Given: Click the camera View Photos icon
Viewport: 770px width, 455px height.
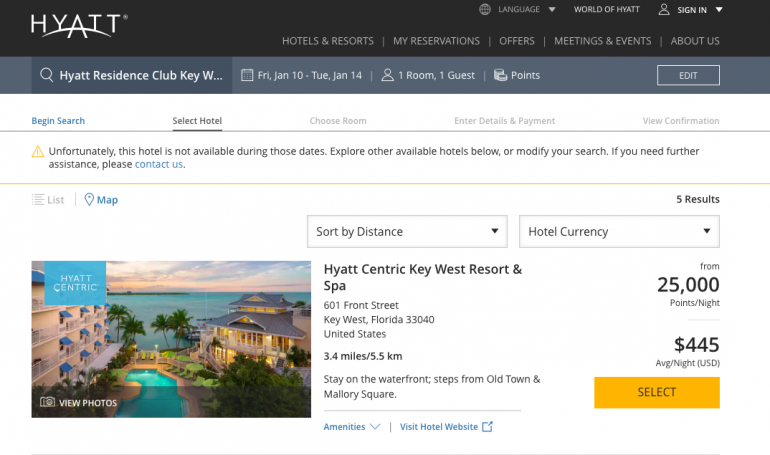Looking at the screenshot, I should pyautogui.click(x=47, y=403).
